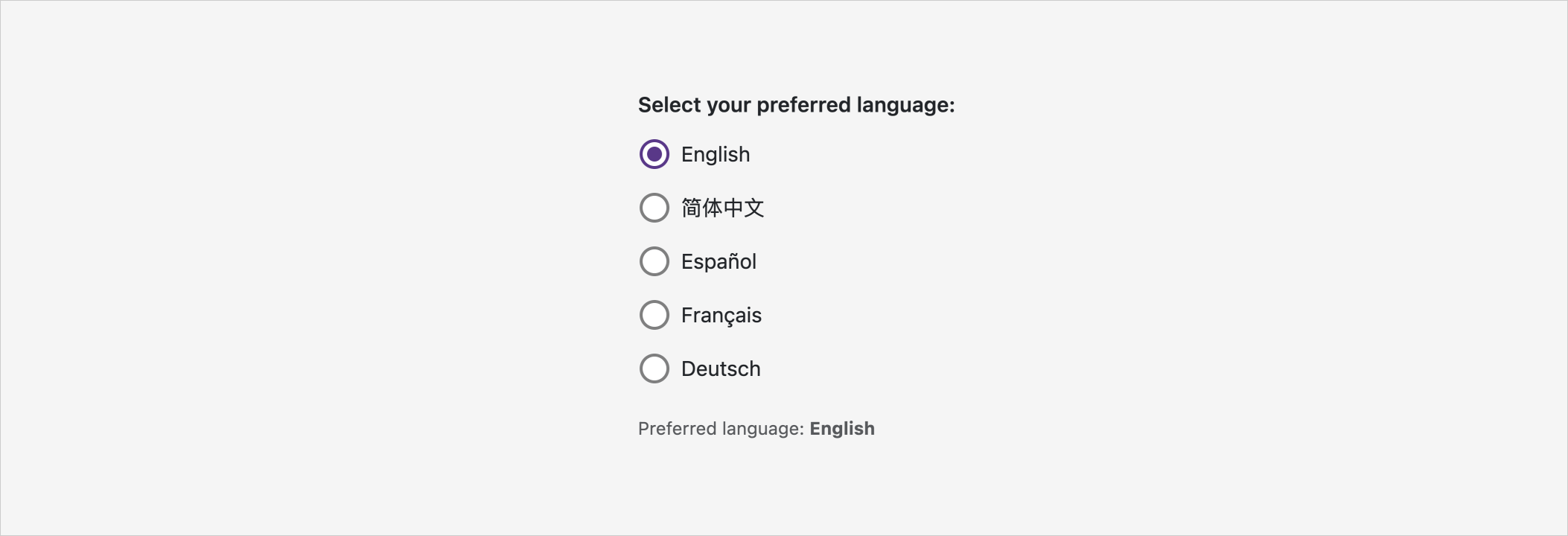
Task: Click the heading Select your preferred language
Action: tap(796, 105)
